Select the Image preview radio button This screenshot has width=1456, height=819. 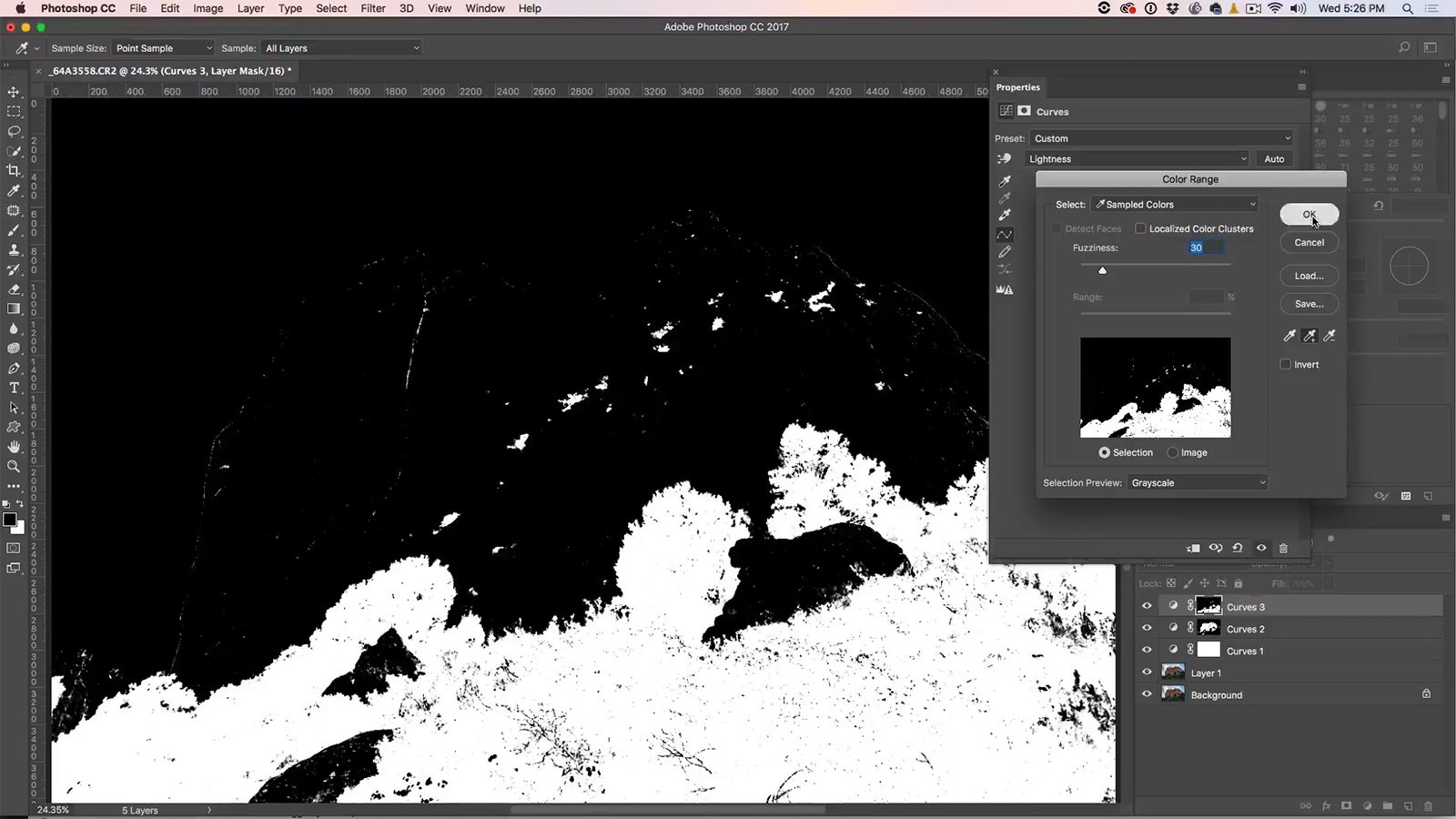(1172, 452)
